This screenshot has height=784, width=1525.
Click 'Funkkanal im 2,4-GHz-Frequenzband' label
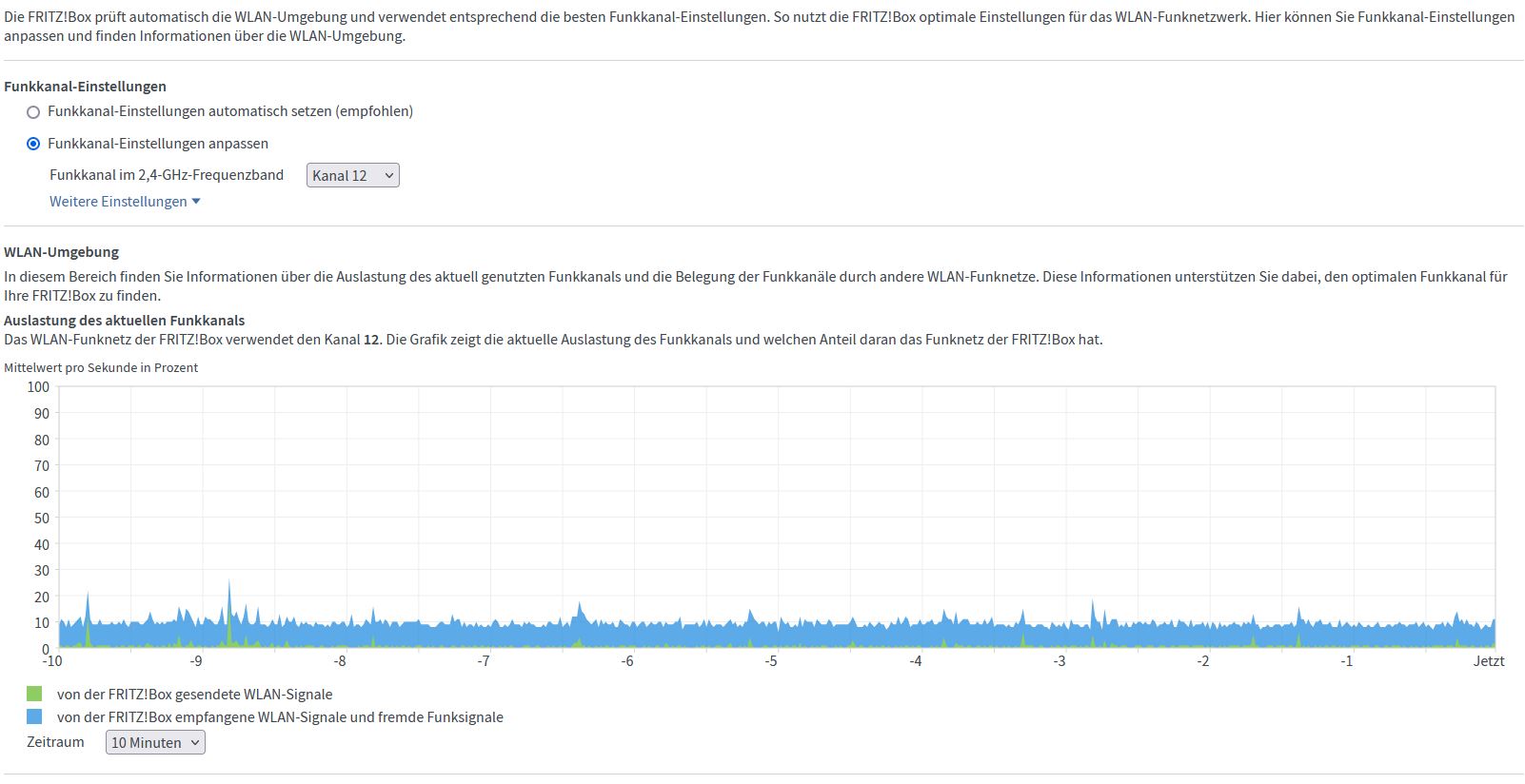pos(167,175)
